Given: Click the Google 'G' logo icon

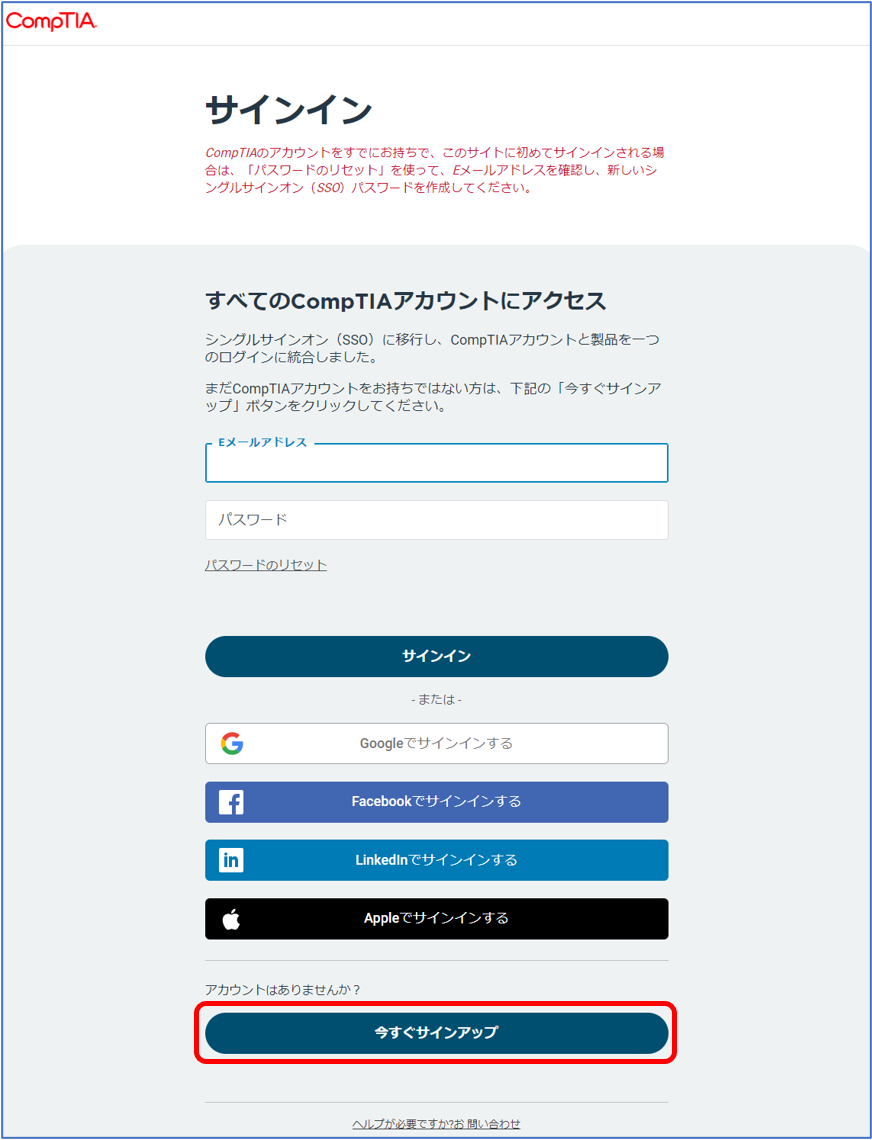Looking at the screenshot, I should (232, 743).
